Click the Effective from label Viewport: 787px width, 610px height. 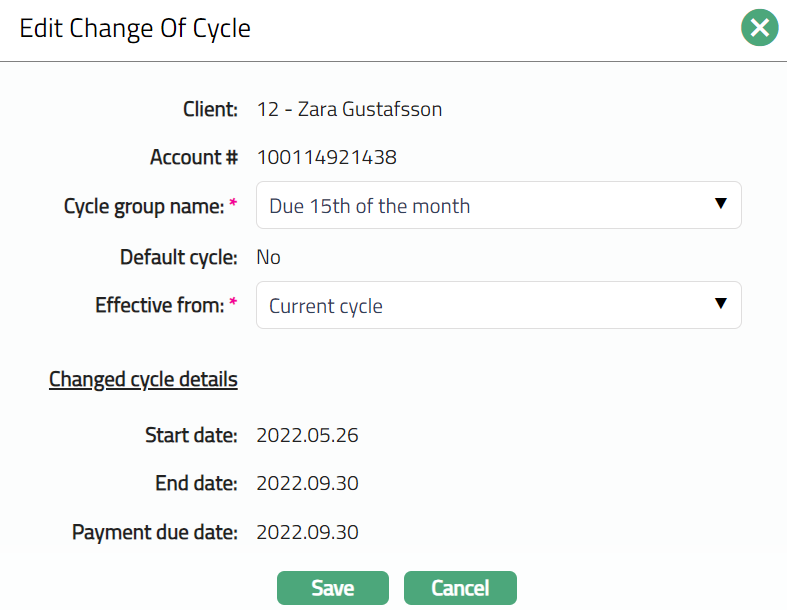point(159,306)
